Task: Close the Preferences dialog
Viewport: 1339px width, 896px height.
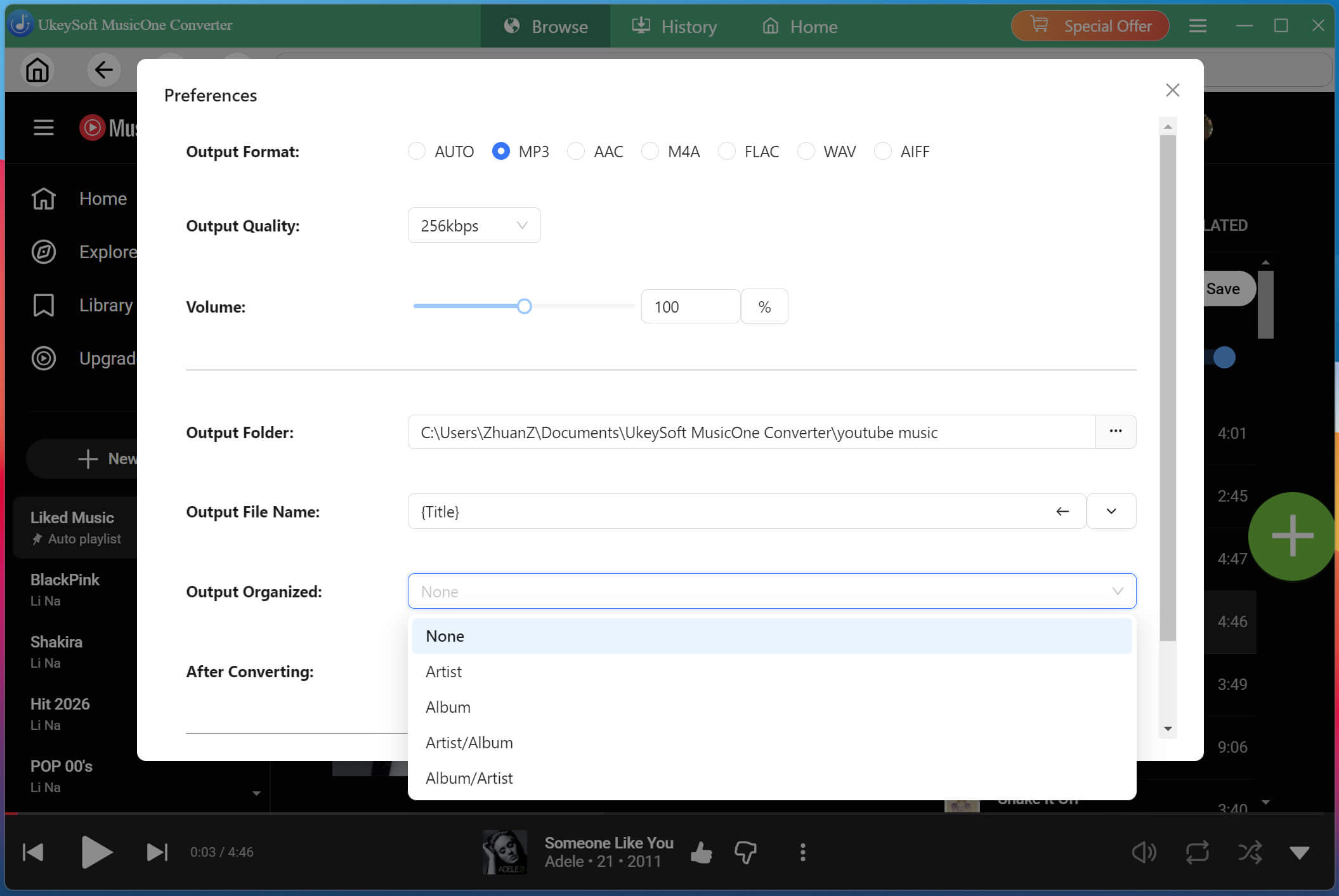Action: click(1172, 90)
